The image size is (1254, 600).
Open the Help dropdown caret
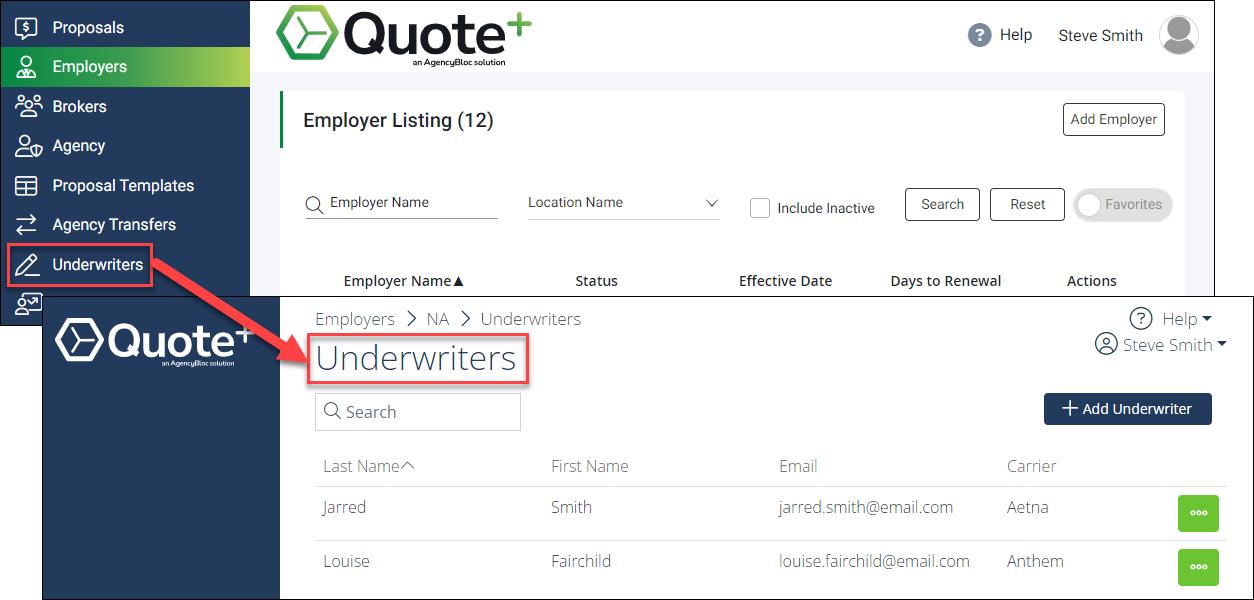coord(1207,319)
